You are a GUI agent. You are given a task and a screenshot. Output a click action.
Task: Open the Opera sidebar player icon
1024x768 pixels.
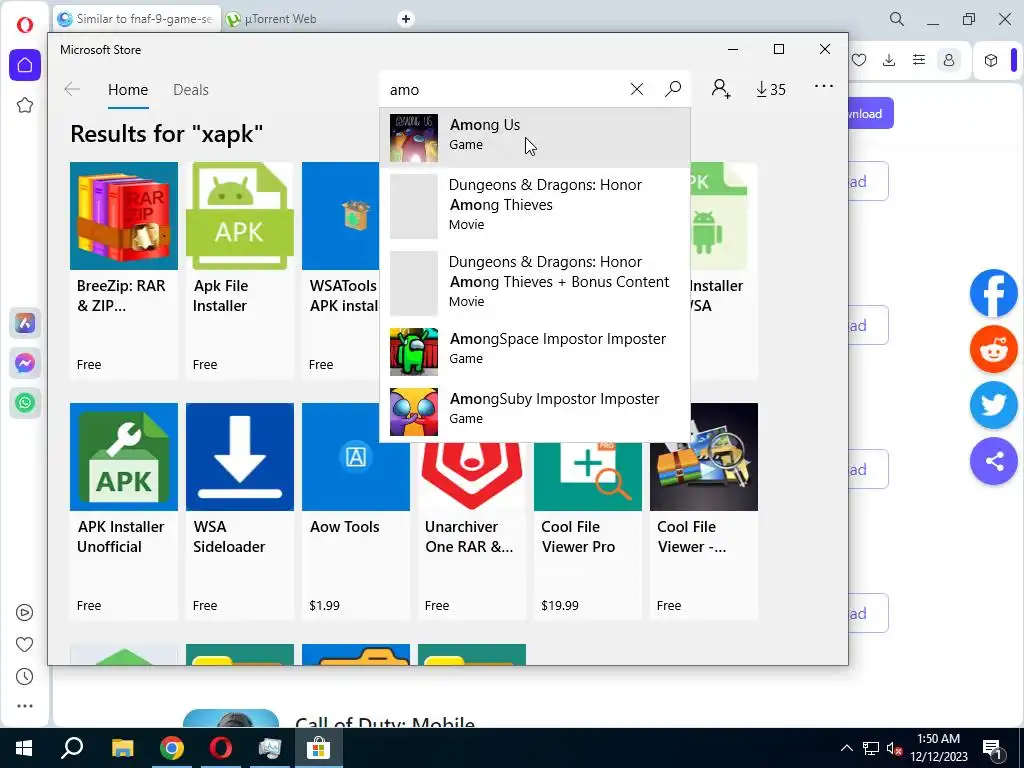25,613
